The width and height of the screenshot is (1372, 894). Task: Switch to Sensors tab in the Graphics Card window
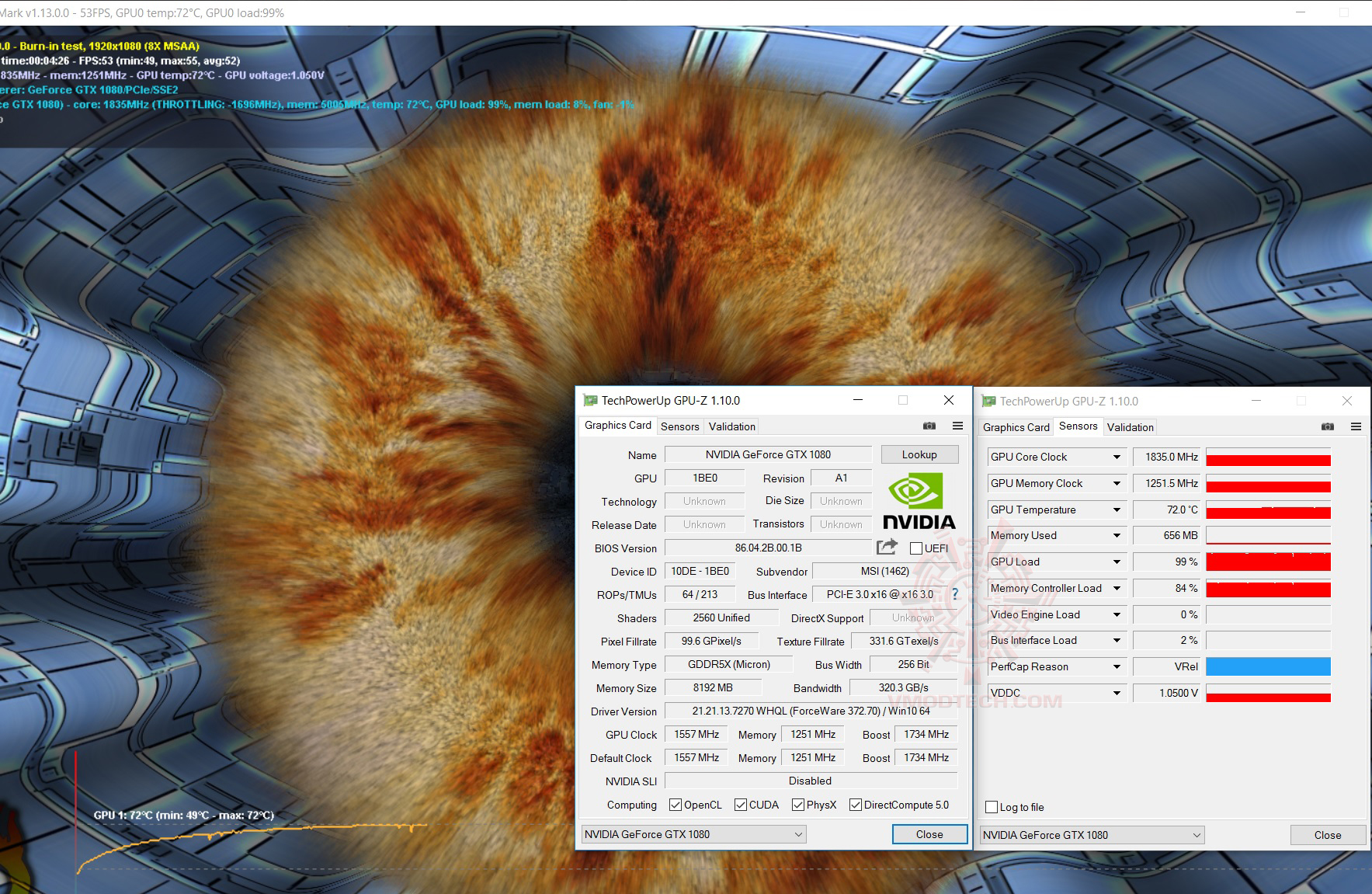(x=680, y=426)
